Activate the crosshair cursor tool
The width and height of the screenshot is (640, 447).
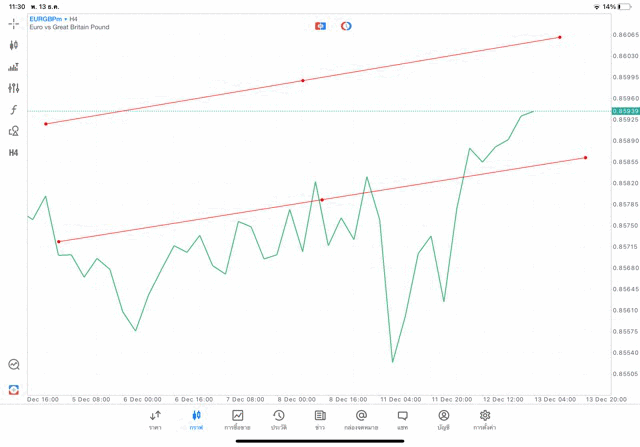14,24
